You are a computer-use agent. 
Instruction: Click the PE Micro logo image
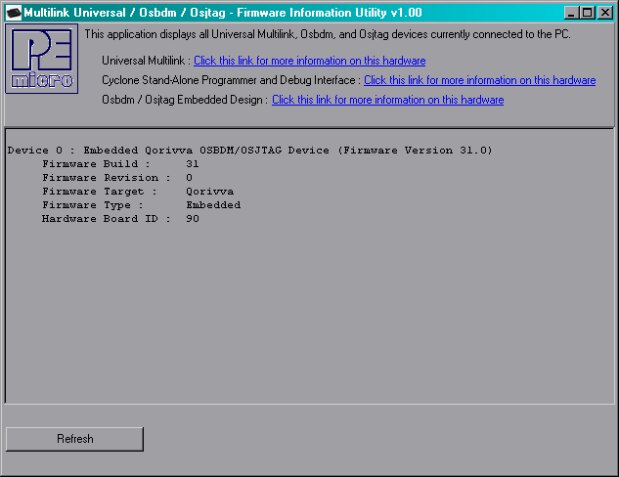41,59
